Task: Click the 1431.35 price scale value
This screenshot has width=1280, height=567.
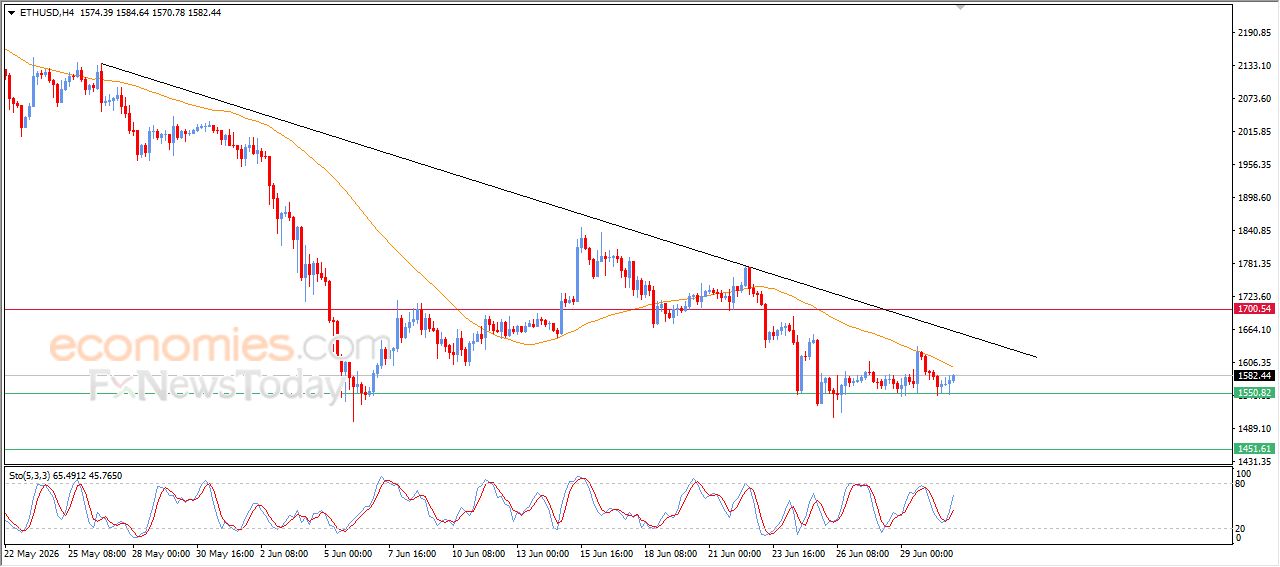Action: click(1255, 461)
